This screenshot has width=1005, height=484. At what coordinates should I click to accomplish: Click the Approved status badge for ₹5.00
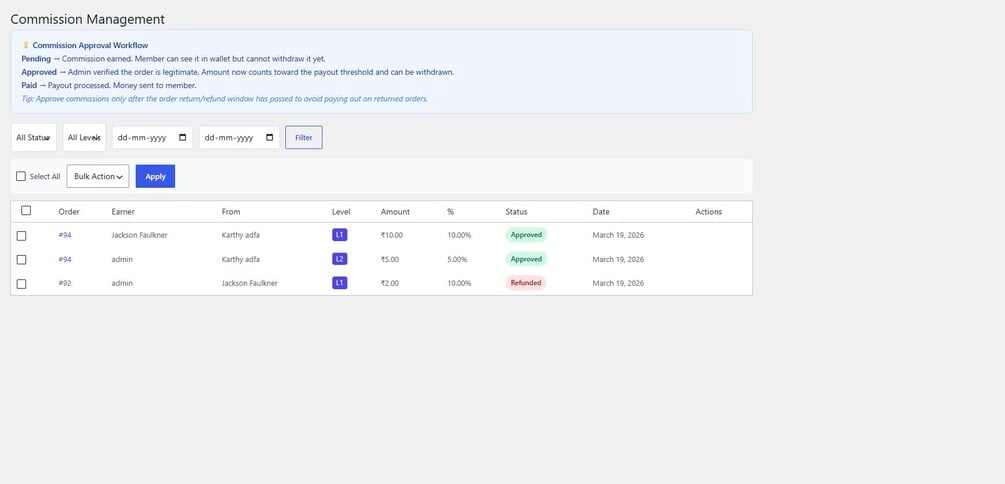point(526,259)
